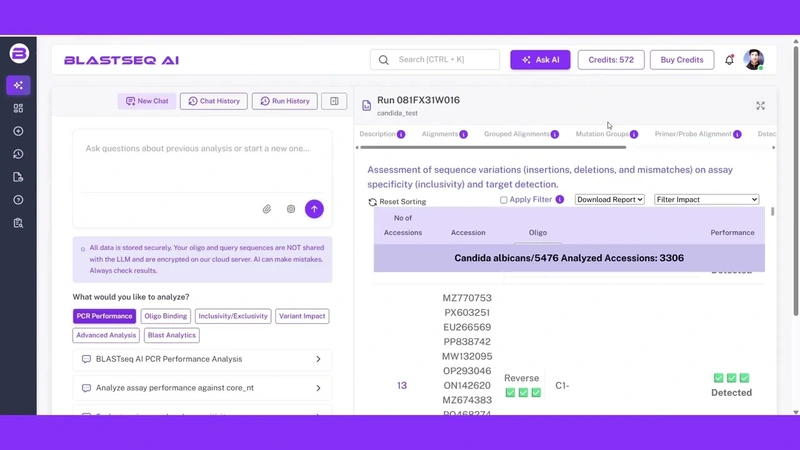Viewport: 800px width, 450px height.
Task: Click the search magnifier icon
Action: click(384, 60)
